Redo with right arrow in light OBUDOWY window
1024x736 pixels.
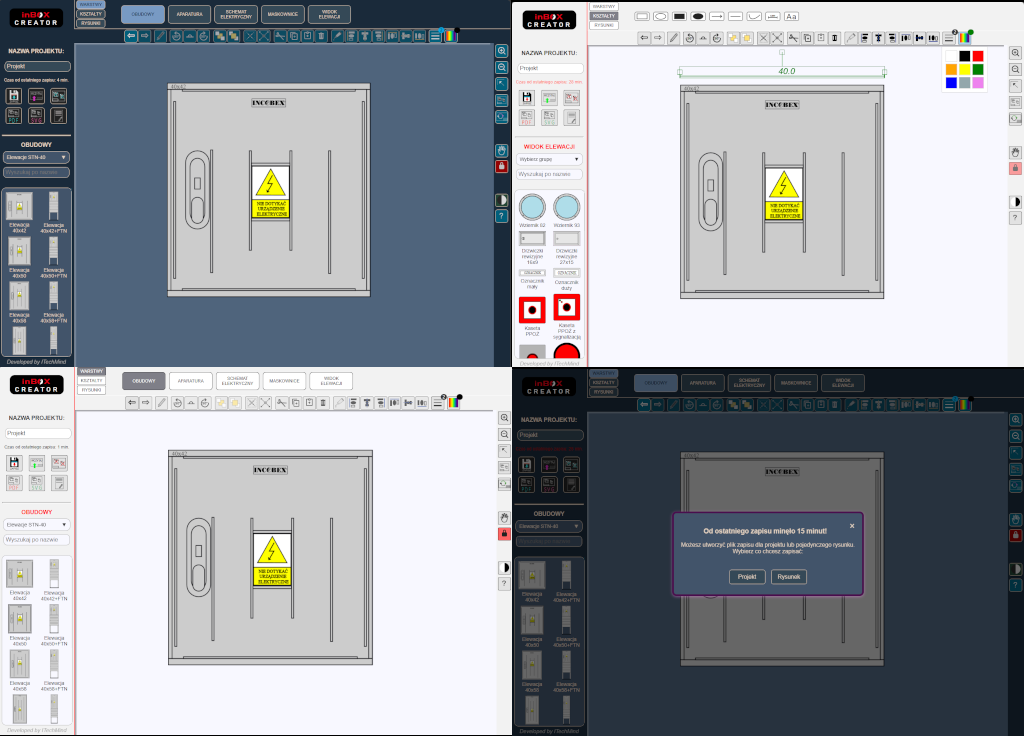point(146,403)
